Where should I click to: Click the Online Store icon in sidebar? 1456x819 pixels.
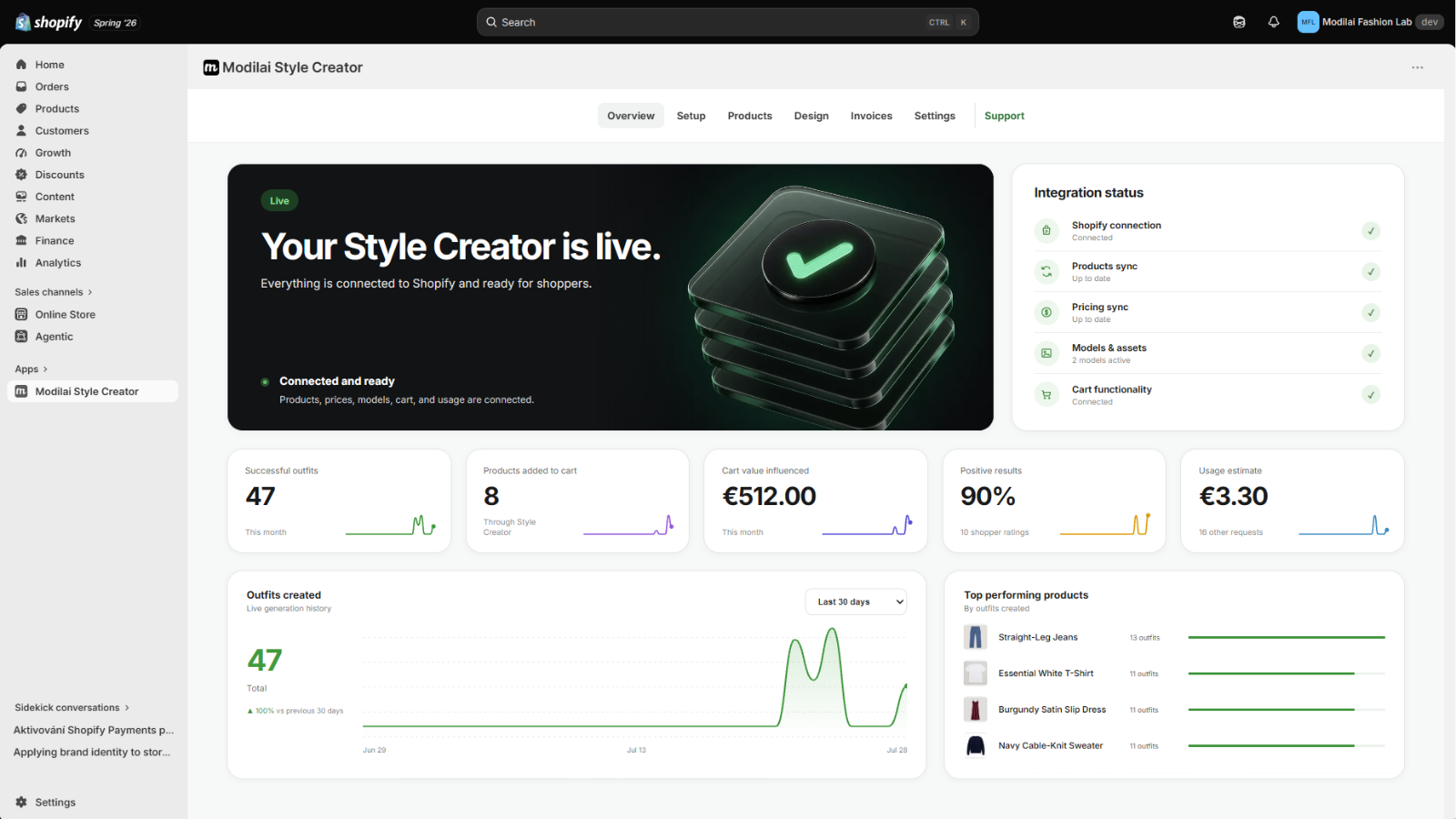(21, 314)
